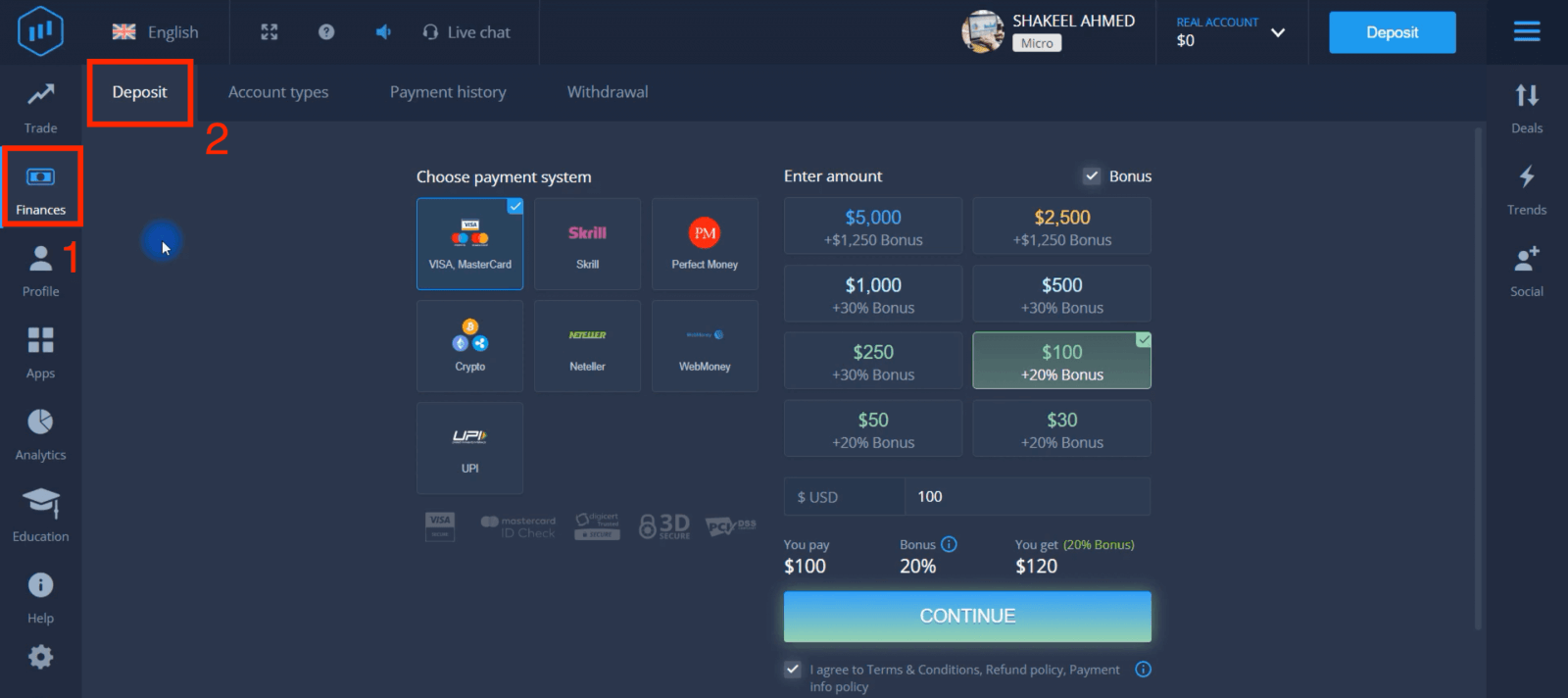Viewport: 1568px width, 698px height.
Task: Click the blue Deposit button in header
Action: 1392,32
